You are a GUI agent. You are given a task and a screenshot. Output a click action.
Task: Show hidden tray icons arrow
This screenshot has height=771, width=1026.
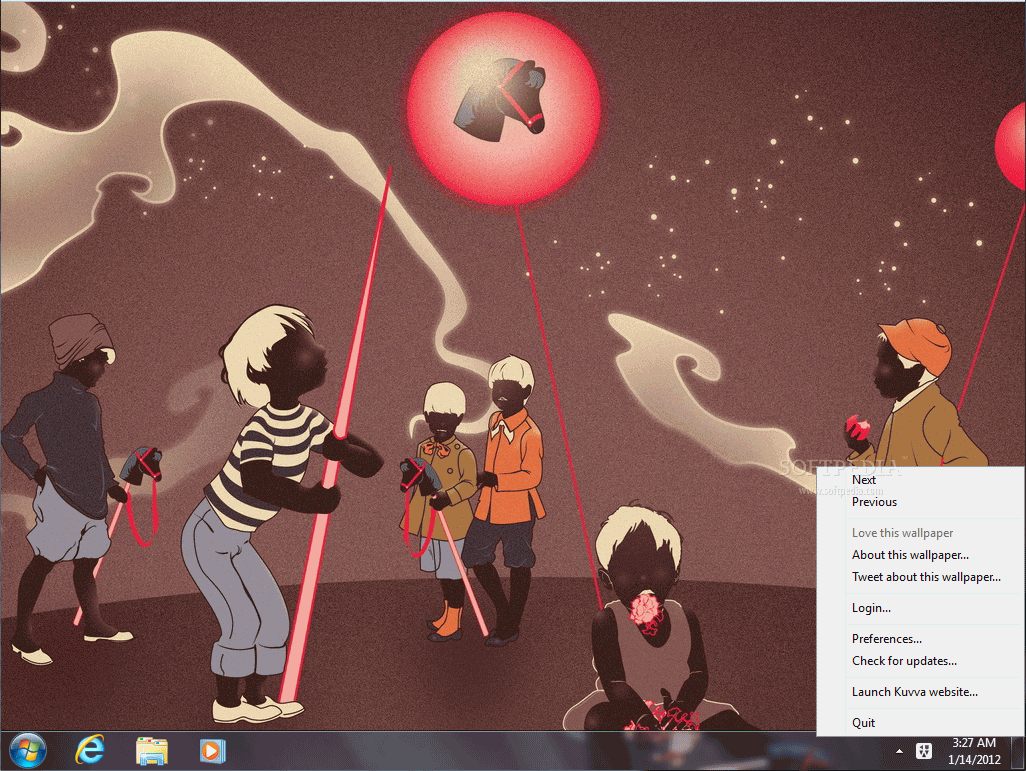coord(900,751)
